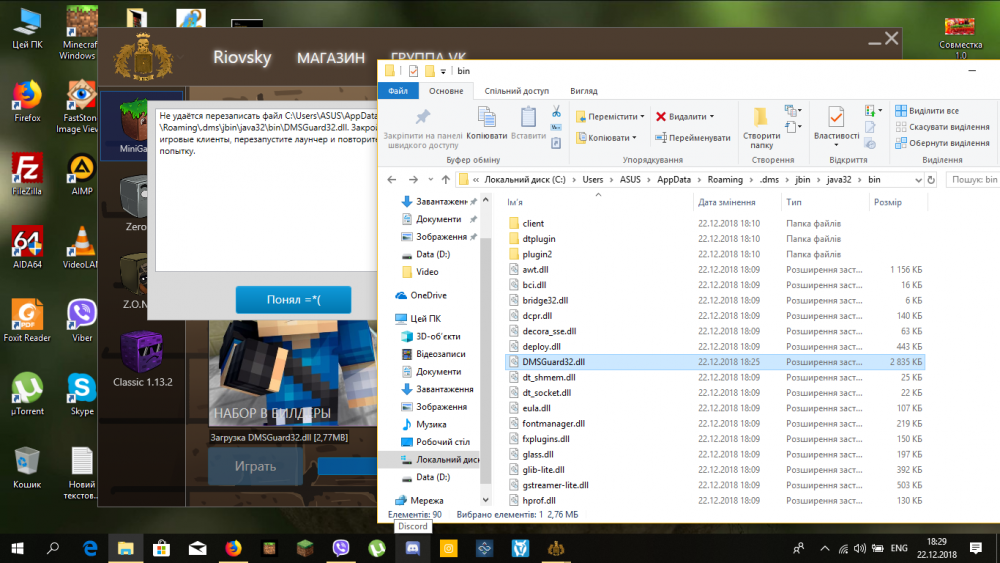Viewport: 1000px width, 563px height.
Task: Go back with Explorer's back arrow
Action: coord(392,180)
